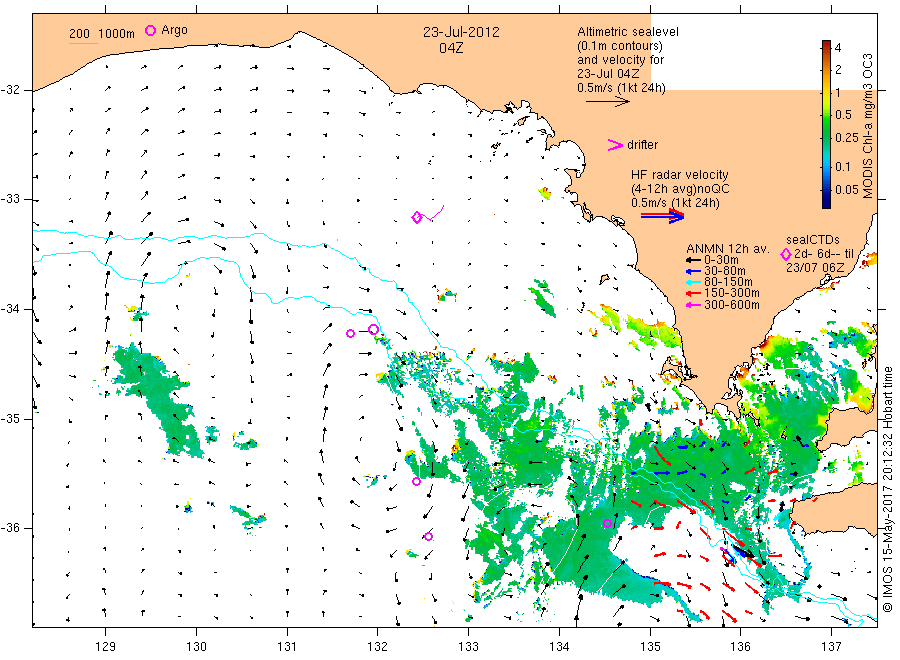Click the longitude axis label '129'
This screenshot has width=900, height=660.
pyautogui.click(x=106, y=647)
